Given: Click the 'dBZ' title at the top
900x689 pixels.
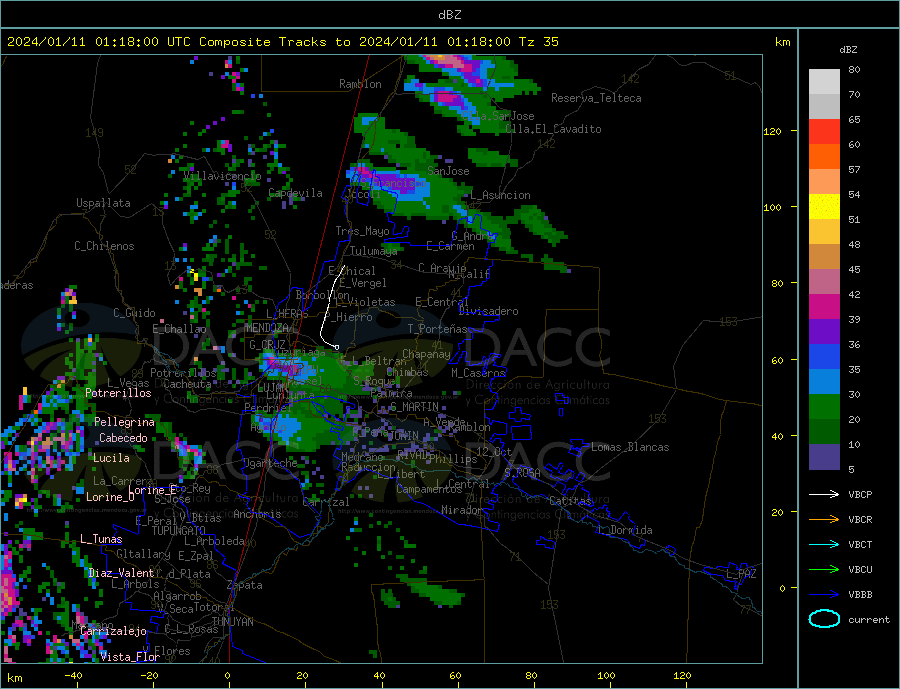Looking at the screenshot, I should 449,15.
